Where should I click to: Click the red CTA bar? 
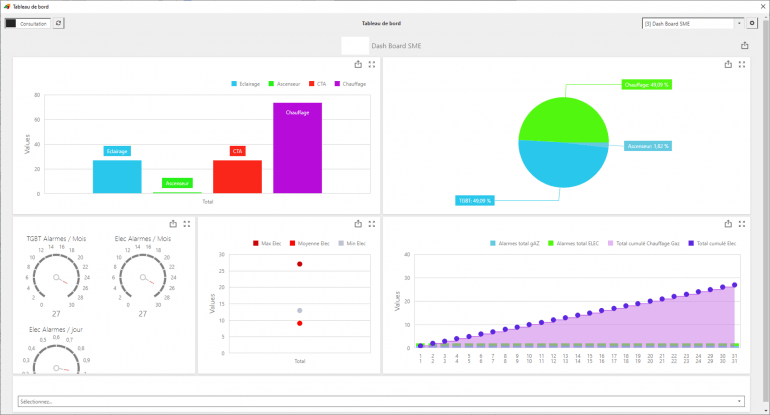[237, 176]
